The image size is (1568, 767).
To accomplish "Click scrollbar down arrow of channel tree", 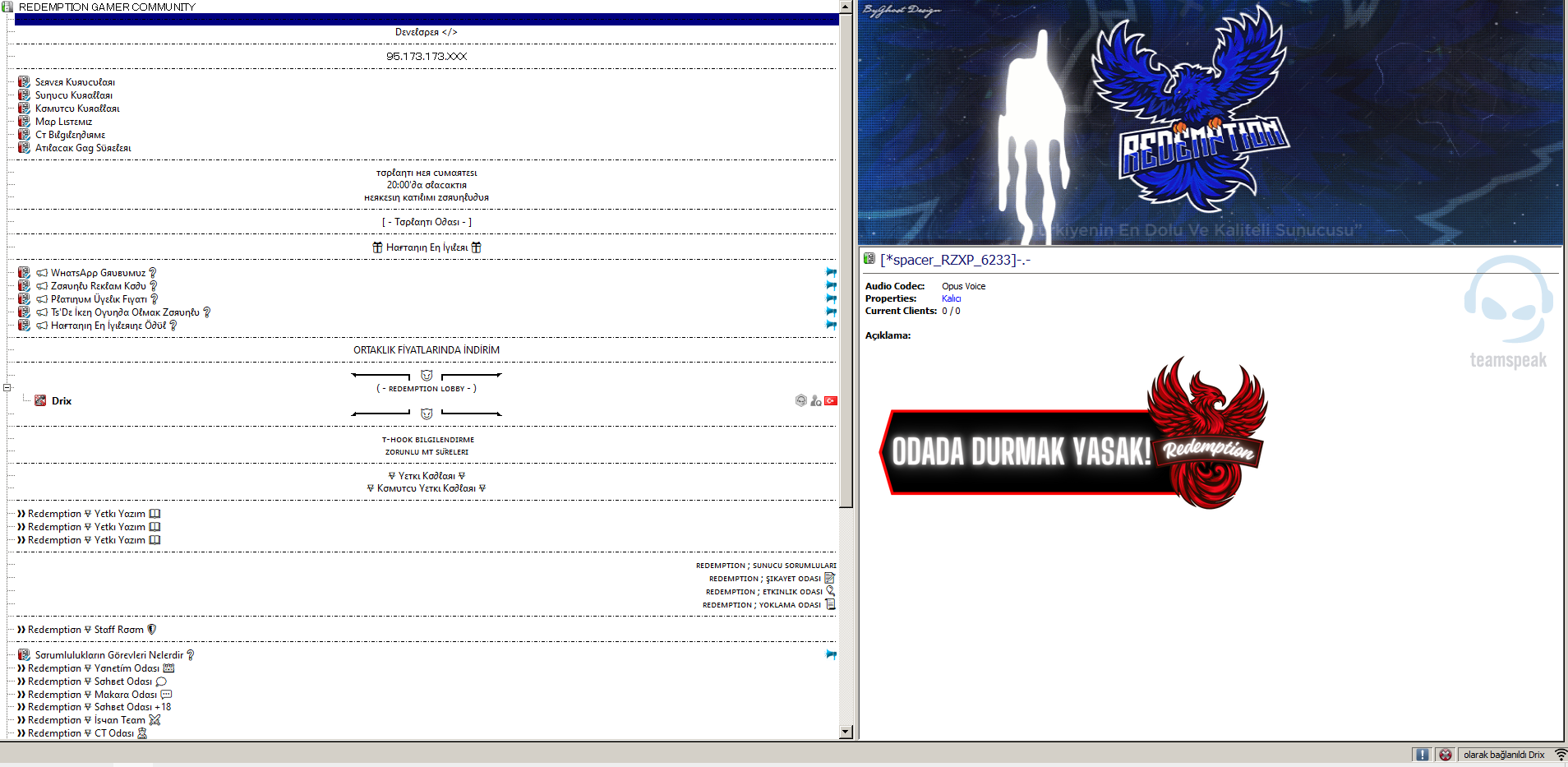I will tap(846, 732).
